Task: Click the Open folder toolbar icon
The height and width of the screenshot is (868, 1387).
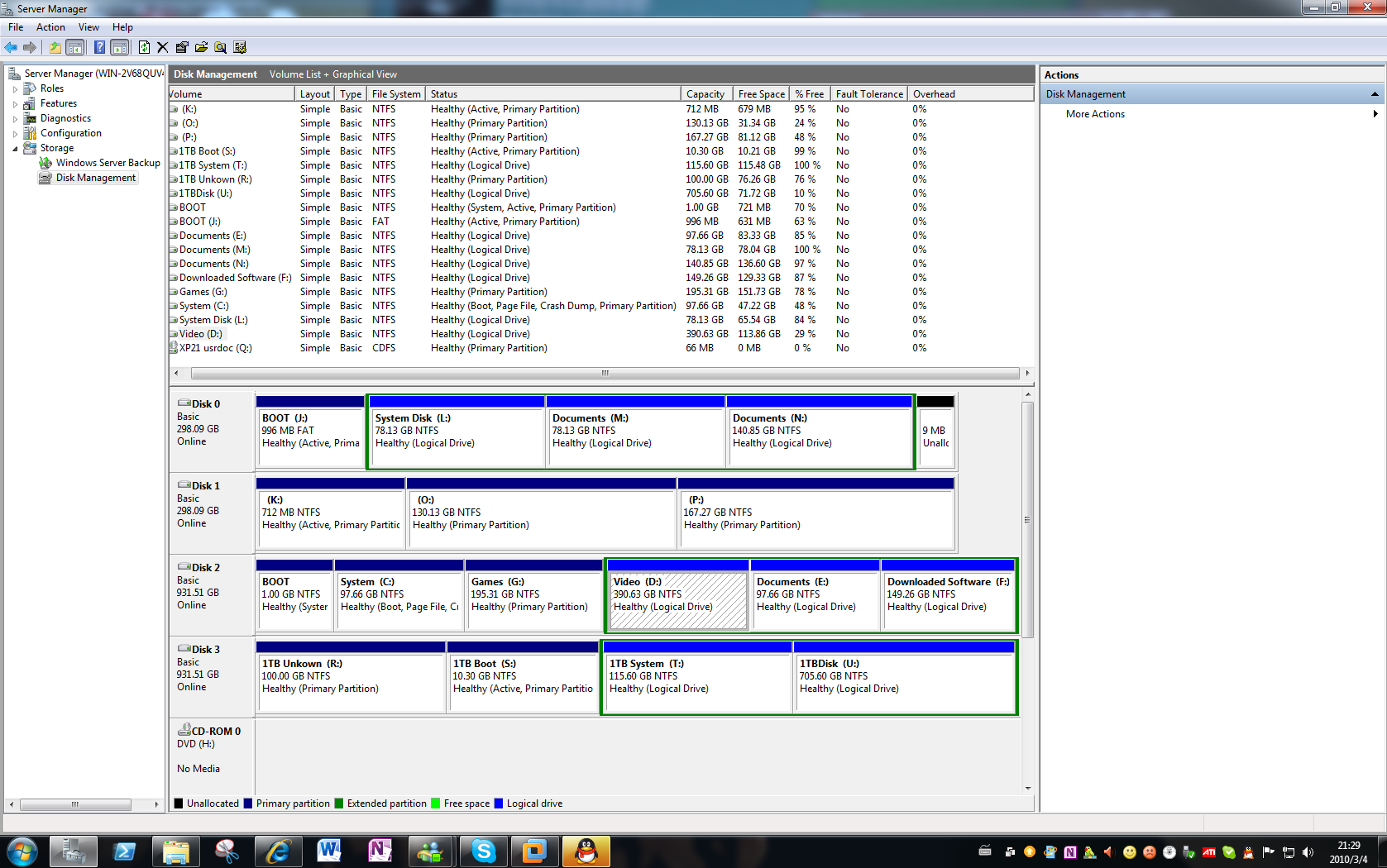Action: [x=201, y=47]
